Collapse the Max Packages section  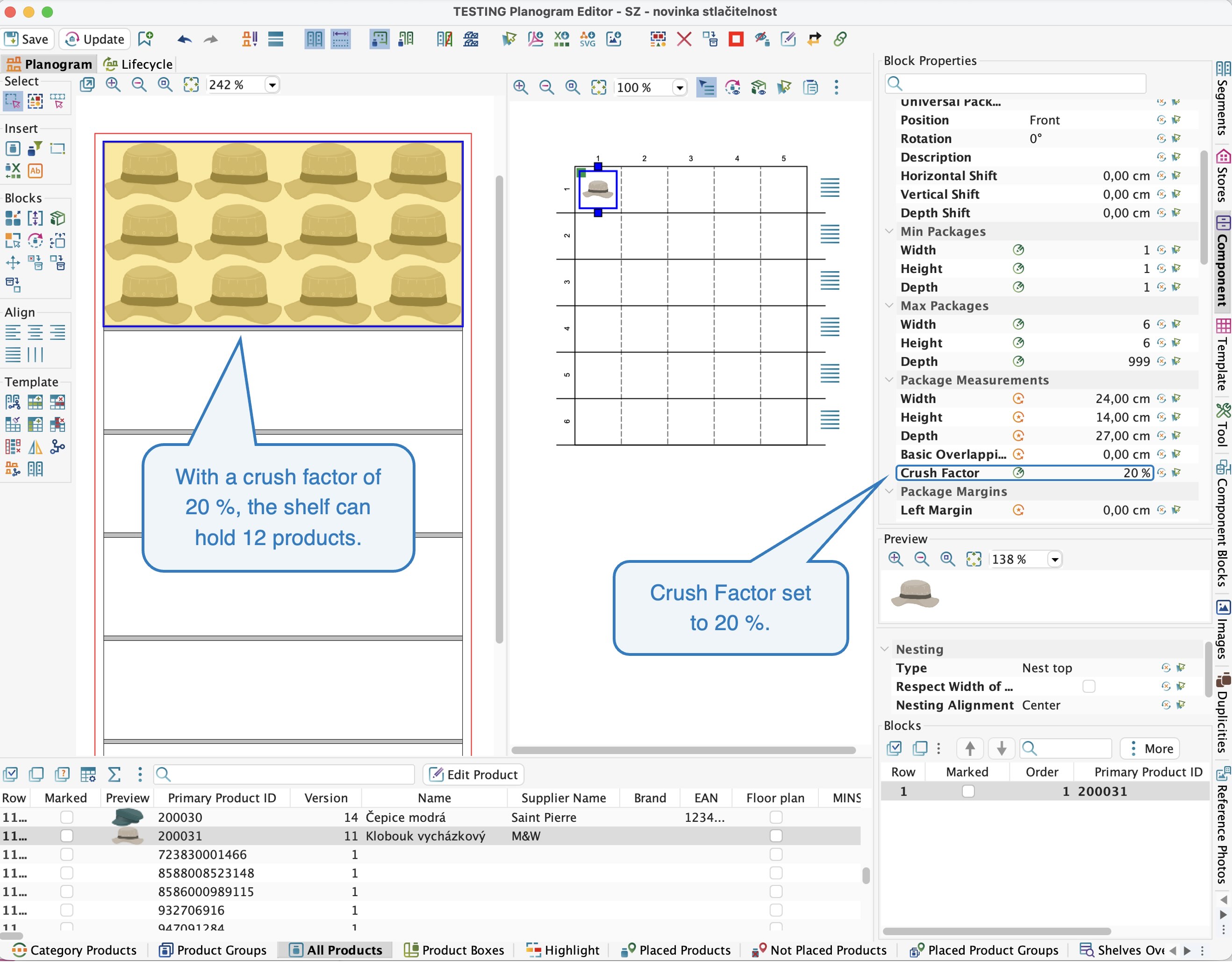[889, 306]
